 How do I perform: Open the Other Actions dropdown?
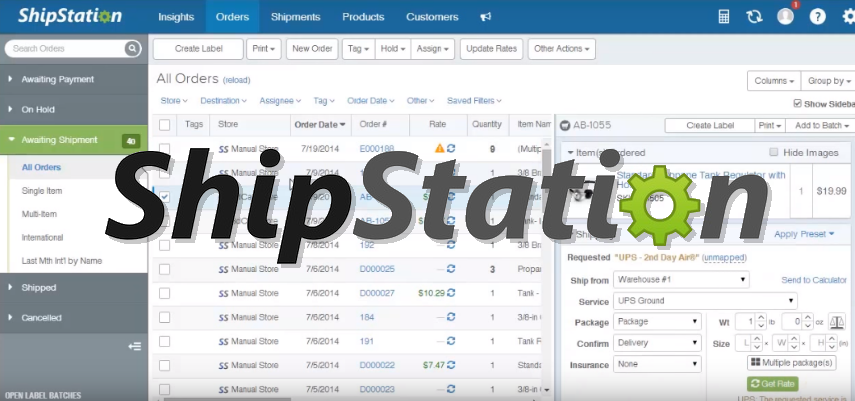(x=562, y=49)
